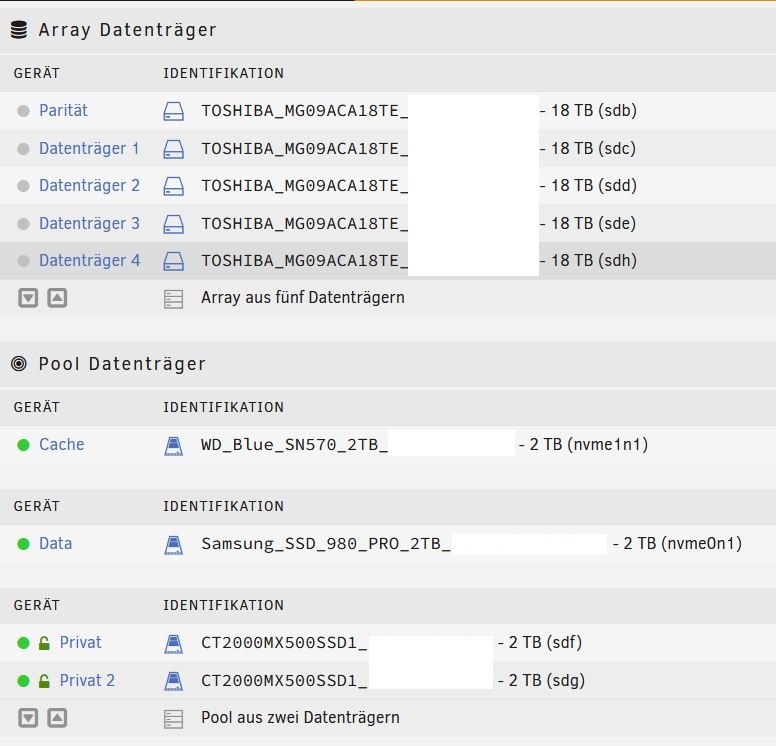This screenshot has width=776, height=746.
Task: Click the grey status dot beside Datenträger 1
Action: click(x=23, y=149)
